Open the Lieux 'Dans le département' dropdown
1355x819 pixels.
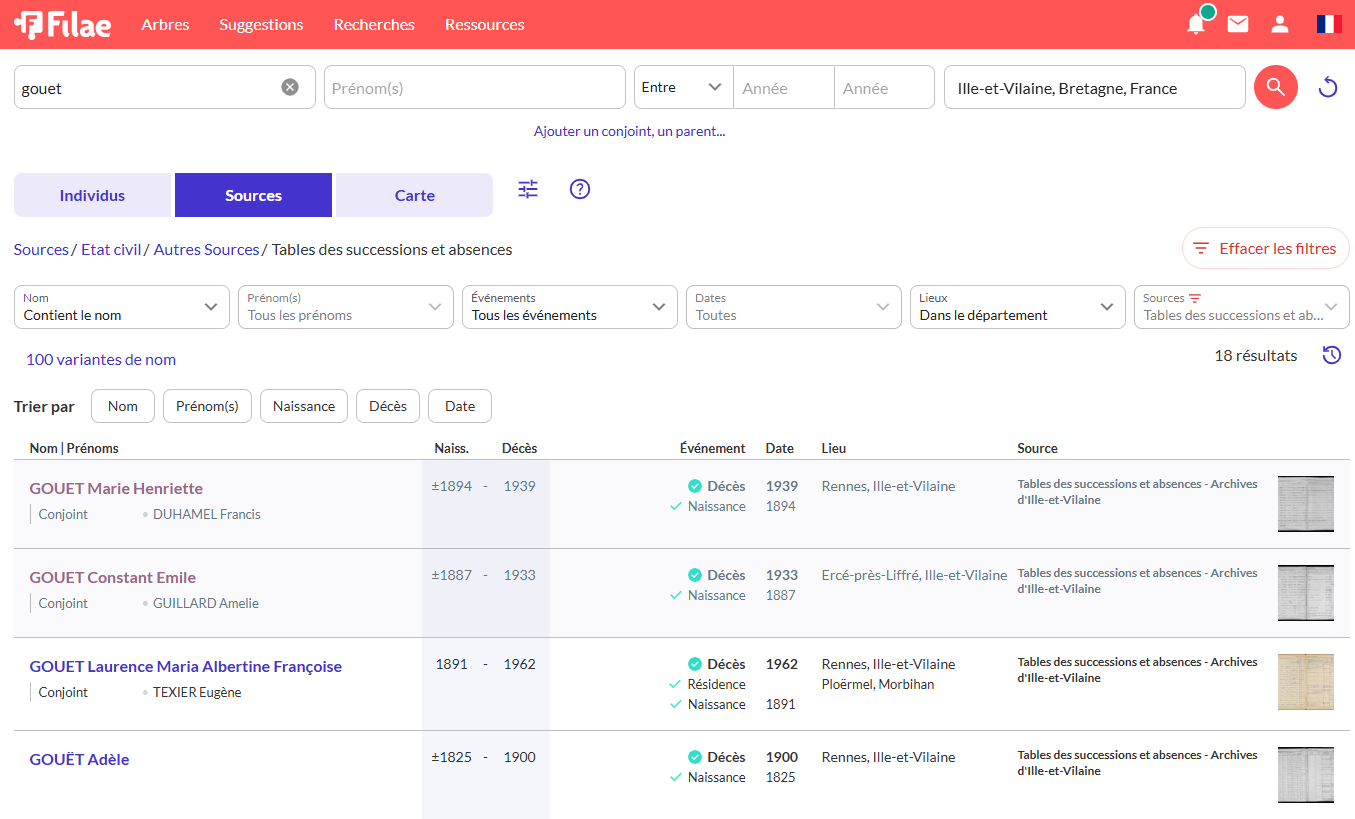point(1016,307)
